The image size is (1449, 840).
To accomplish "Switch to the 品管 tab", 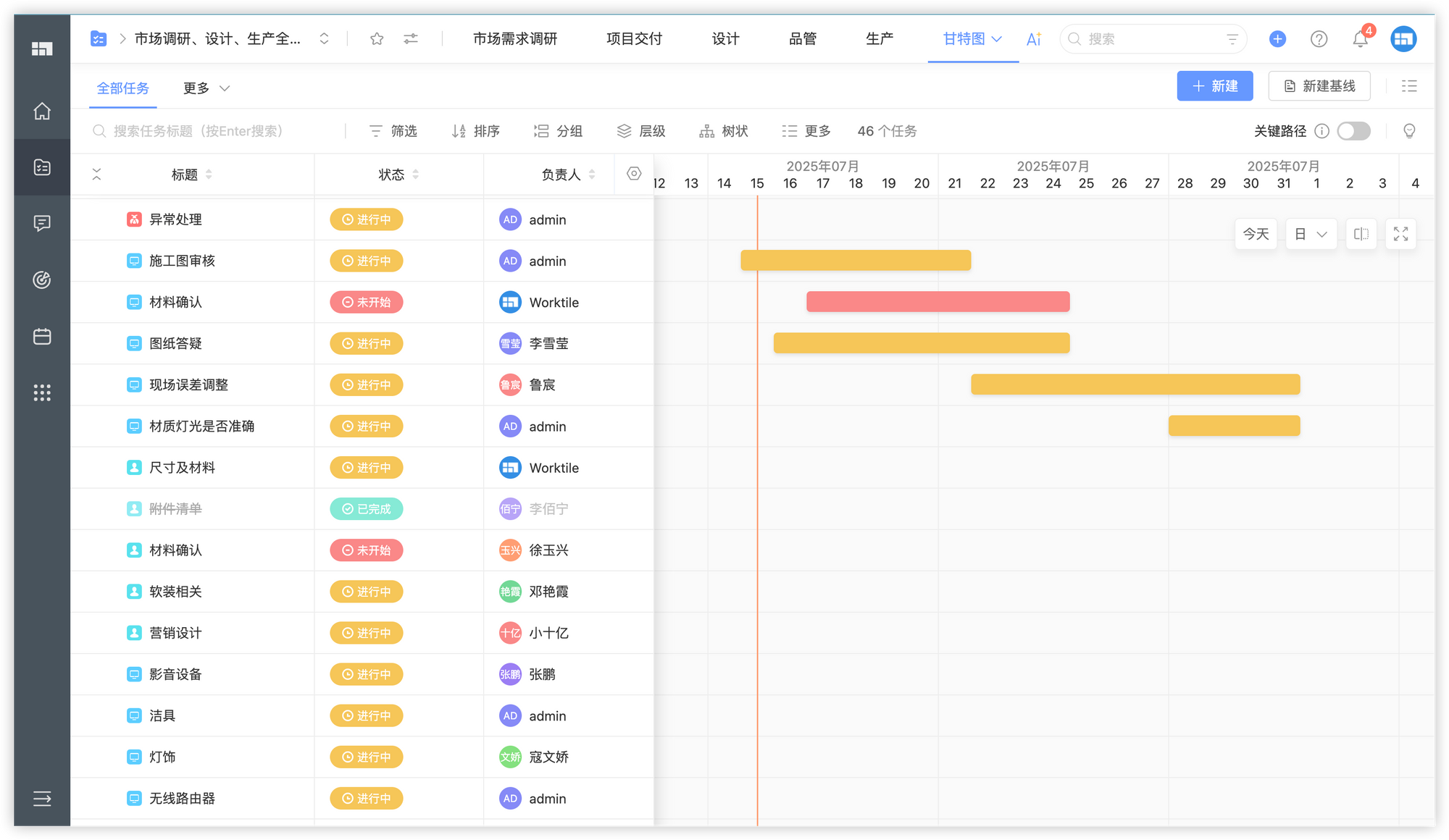I will coord(802,39).
